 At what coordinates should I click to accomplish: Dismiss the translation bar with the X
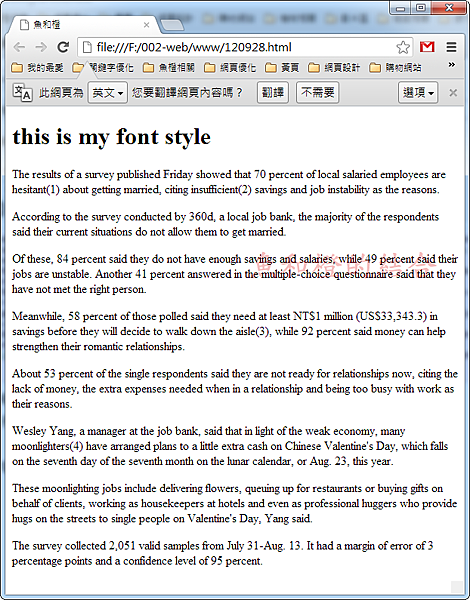pyautogui.click(x=453, y=93)
